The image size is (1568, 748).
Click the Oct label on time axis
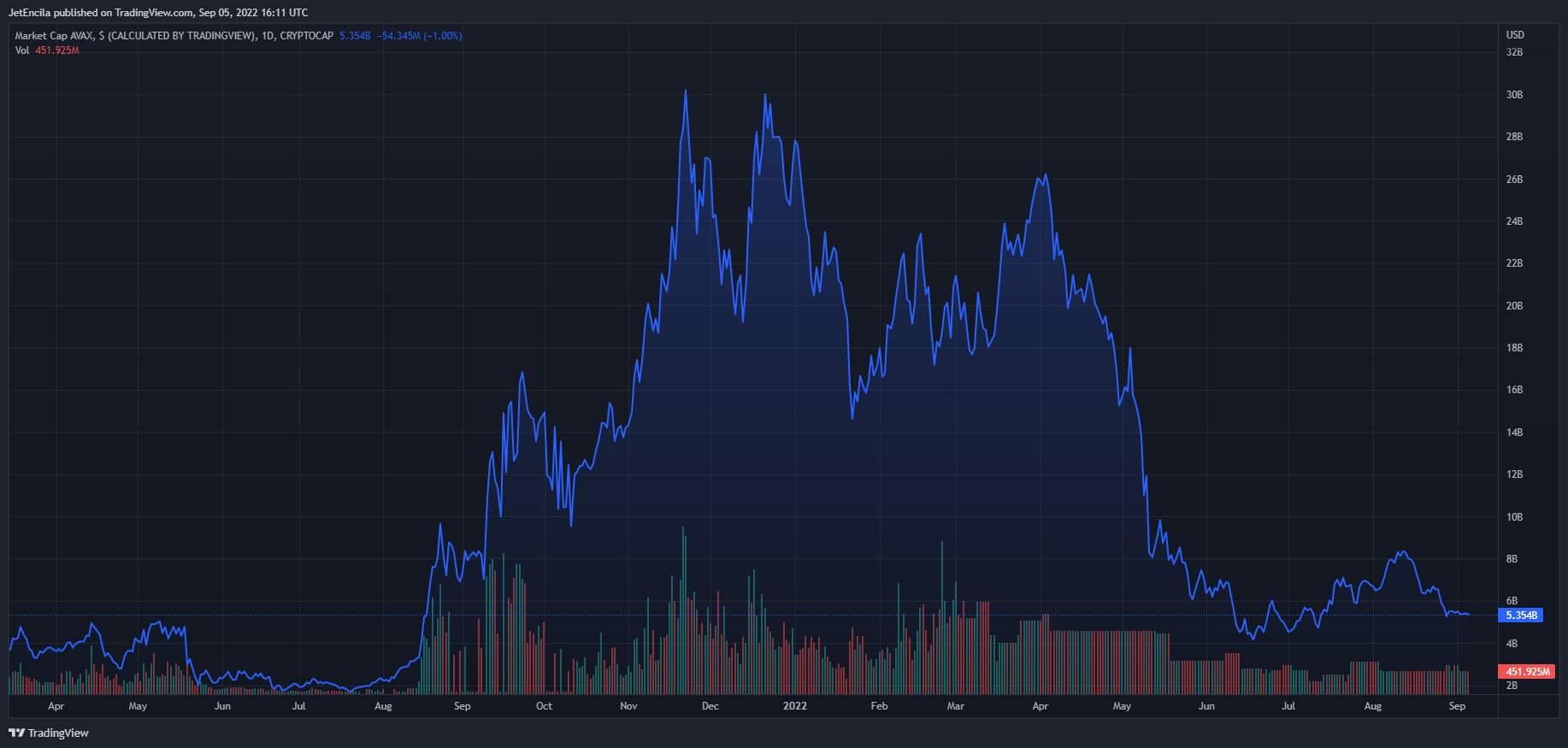(x=544, y=706)
